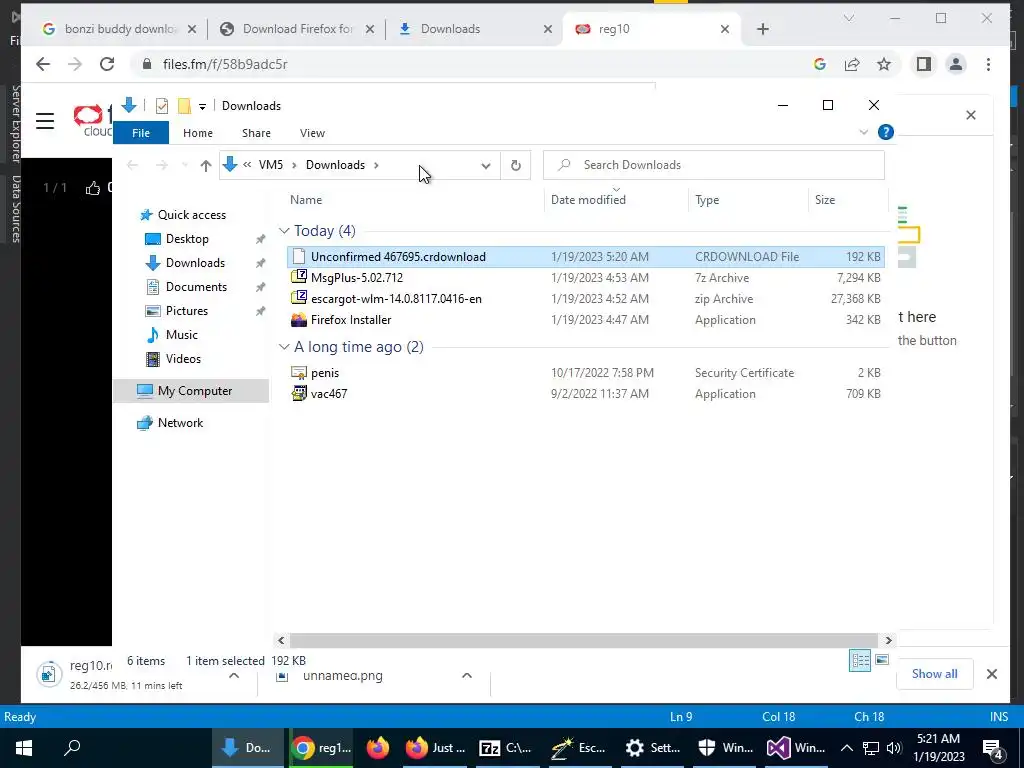This screenshot has height=768, width=1024.
Task: Select the MsgPlus-5.02.712 archive
Action: pos(585,278)
